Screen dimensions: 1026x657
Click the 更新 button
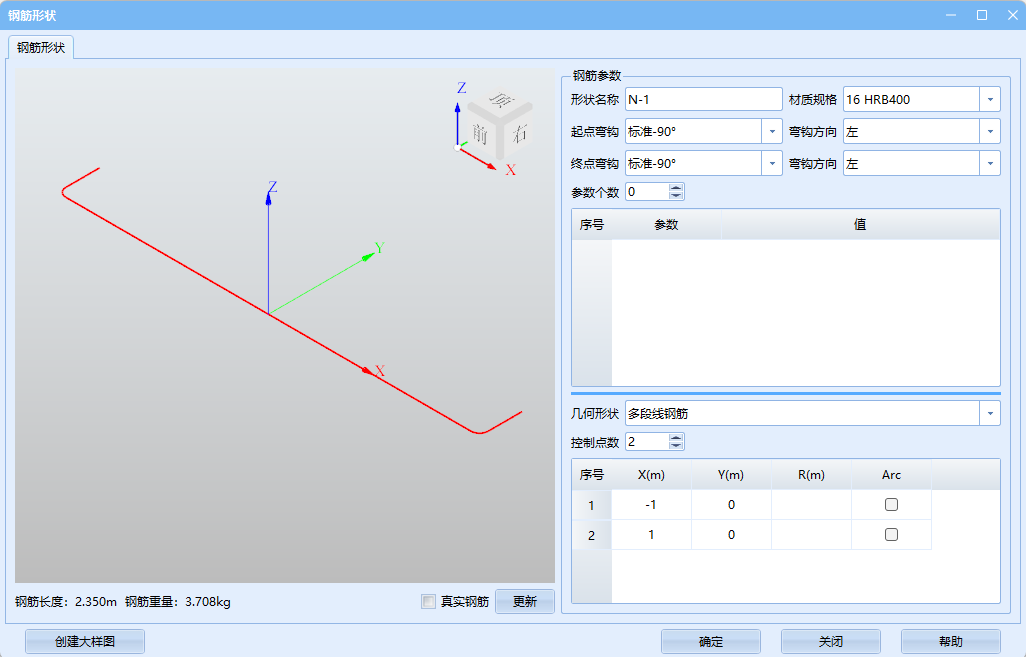[525, 602]
